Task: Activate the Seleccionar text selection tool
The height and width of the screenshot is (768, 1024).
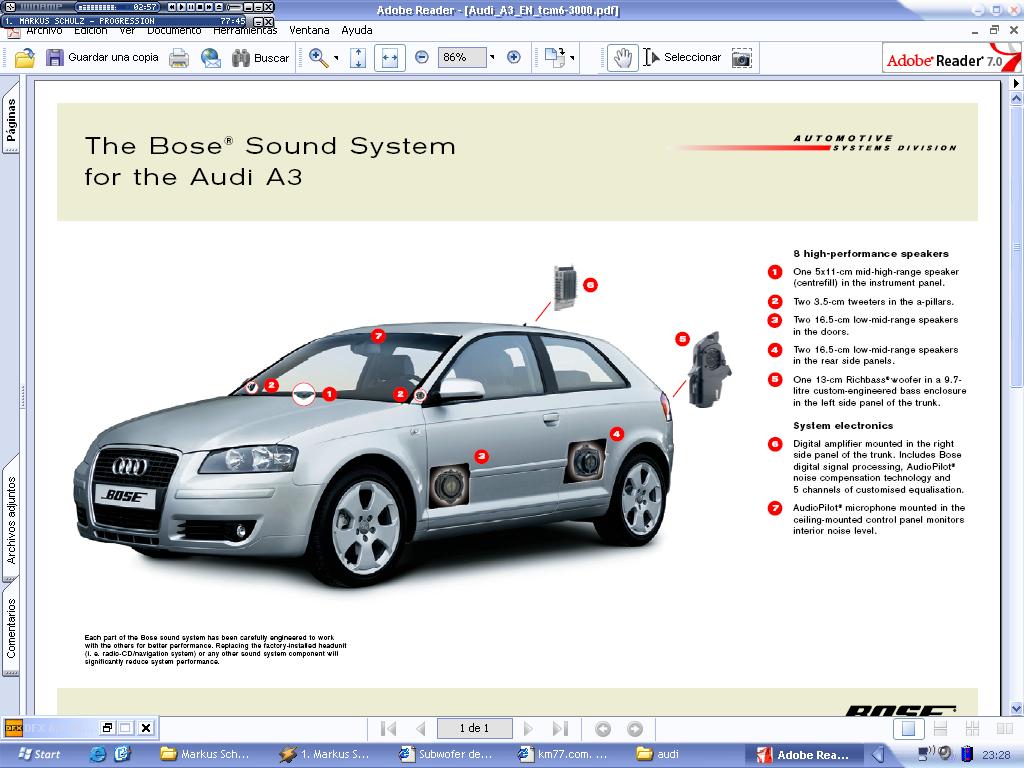Action: click(x=683, y=57)
